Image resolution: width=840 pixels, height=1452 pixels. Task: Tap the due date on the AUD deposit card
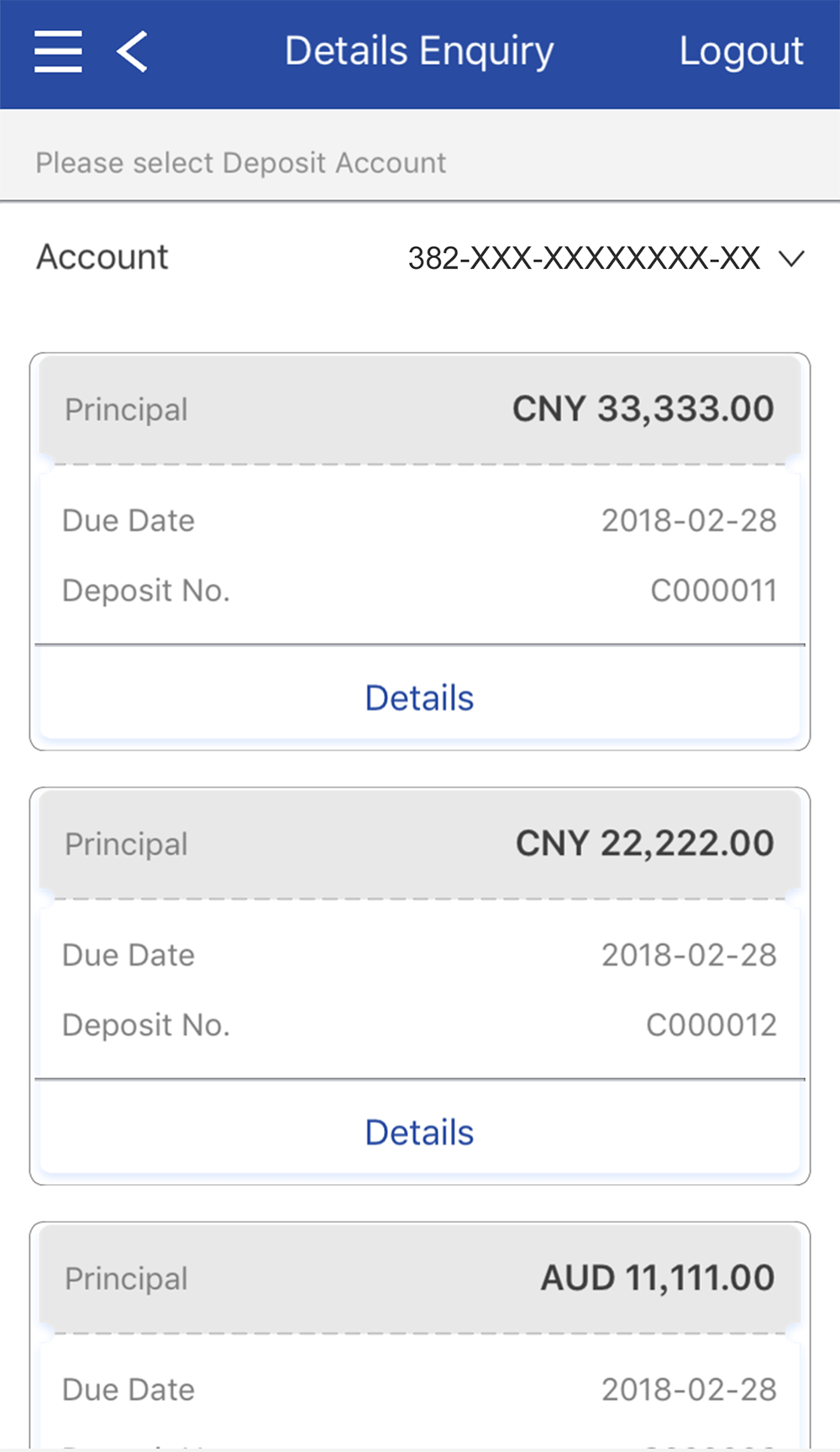point(689,1390)
